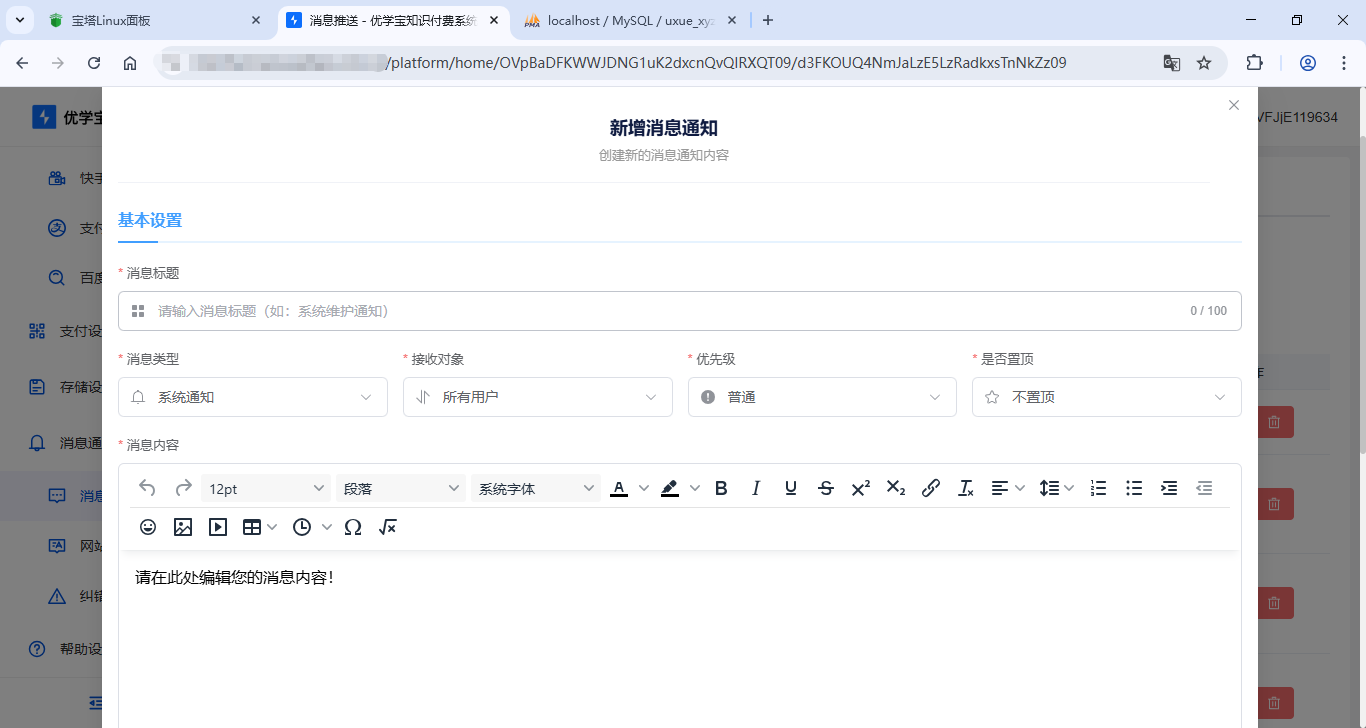Insert a link using the chain icon
The height and width of the screenshot is (728, 1366).
click(931, 488)
